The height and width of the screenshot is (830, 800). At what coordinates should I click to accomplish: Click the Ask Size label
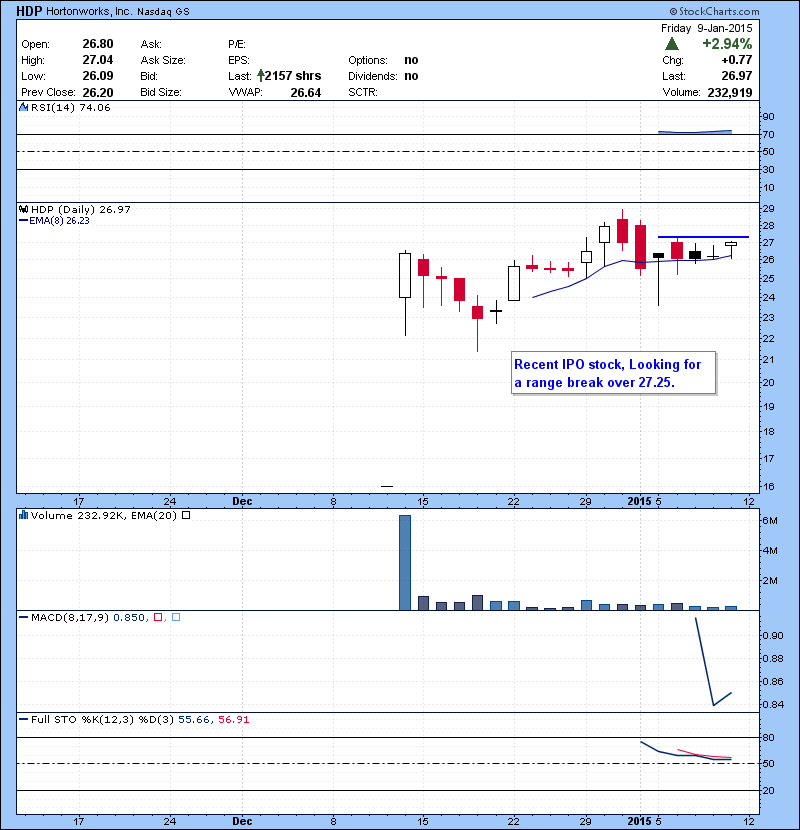point(163,60)
